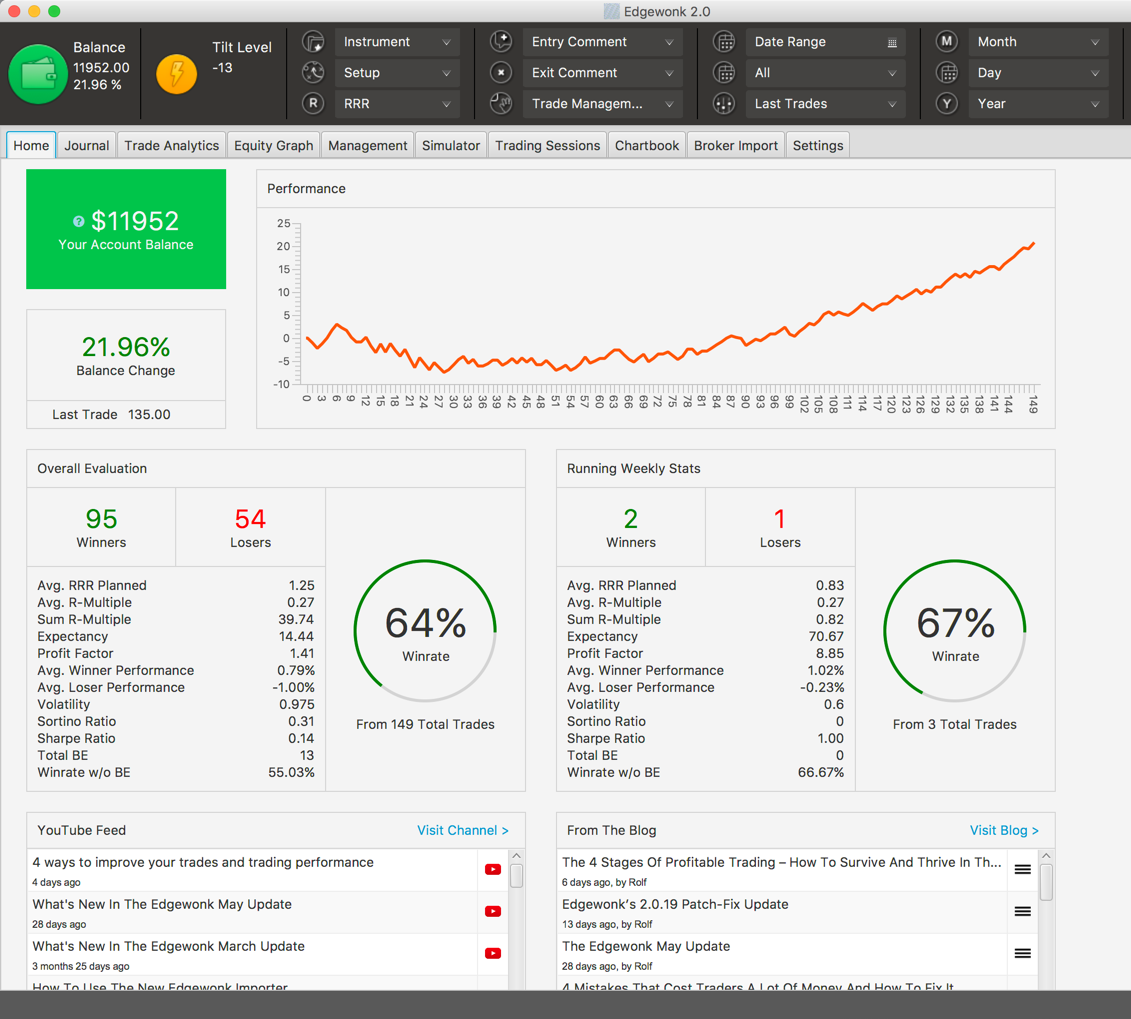The width and height of the screenshot is (1131, 1019).
Task: Open the Day filter dropdown
Action: pyautogui.click(x=1037, y=73)
